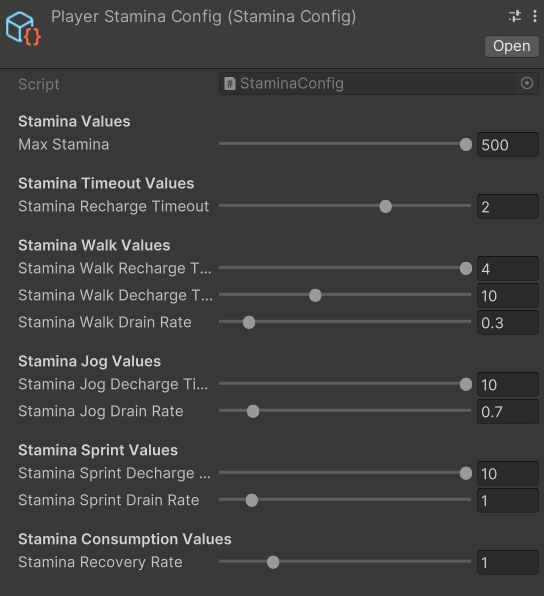544x596 pixels.
Task: Click the Stamina Recovery Rate slider handle
Action: 273,562
